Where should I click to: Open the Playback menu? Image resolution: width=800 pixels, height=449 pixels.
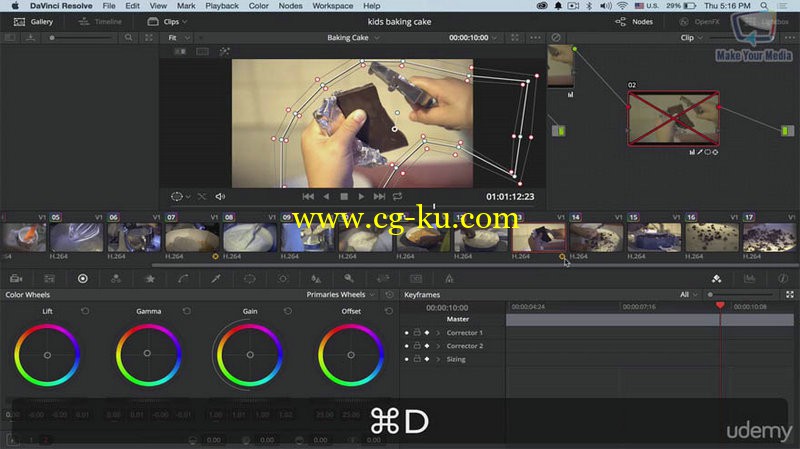[x=221, y=6]
